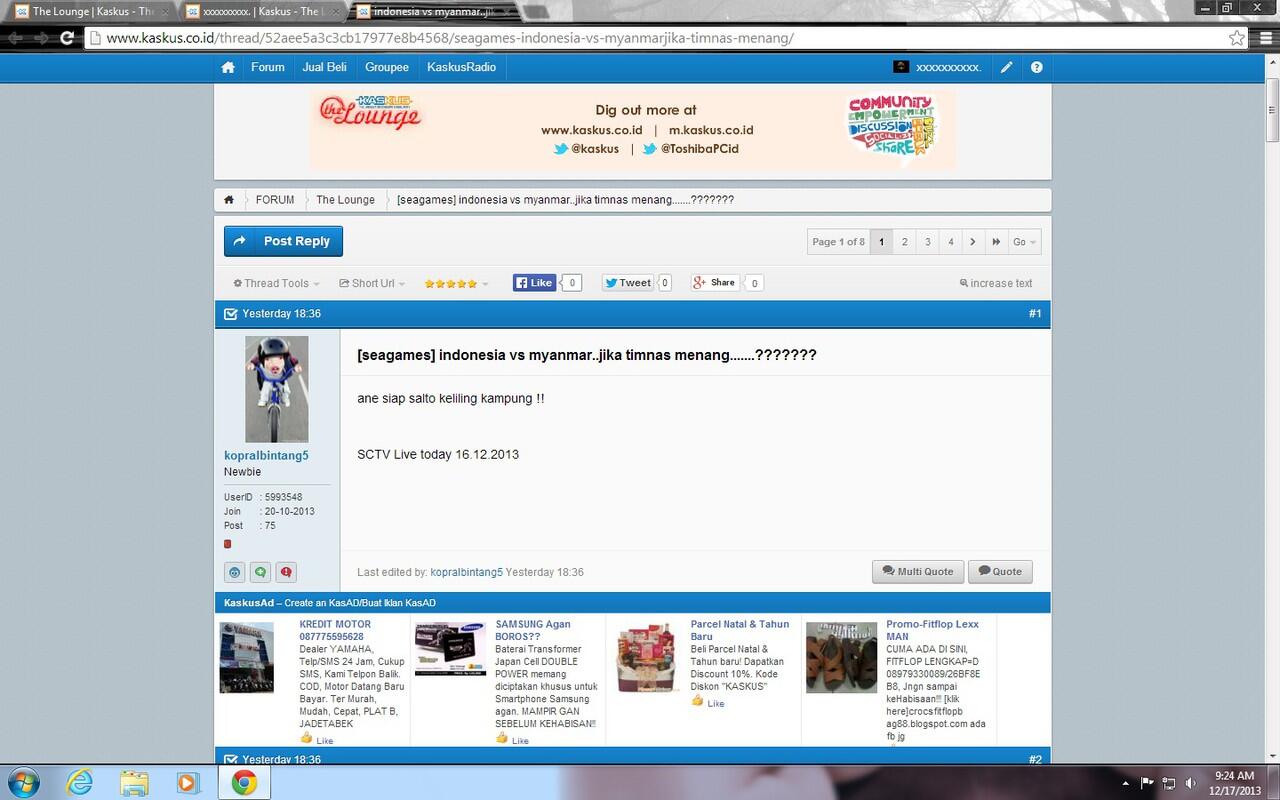The width and height of the screenshot is (1280, 800).
Task: Open post #1 permalink
Action: (x=1035, y=314)
